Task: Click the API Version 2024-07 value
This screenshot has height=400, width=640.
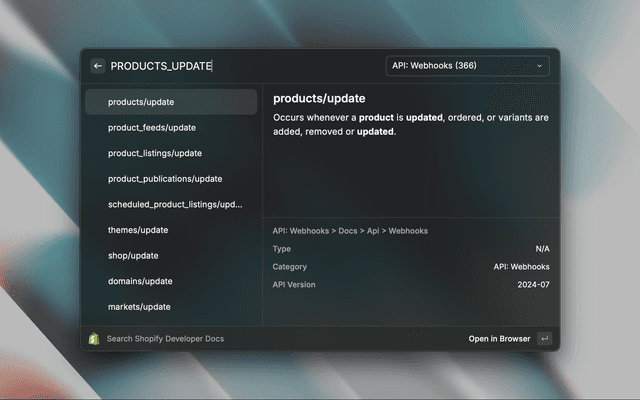Action: tap(533, 285)
